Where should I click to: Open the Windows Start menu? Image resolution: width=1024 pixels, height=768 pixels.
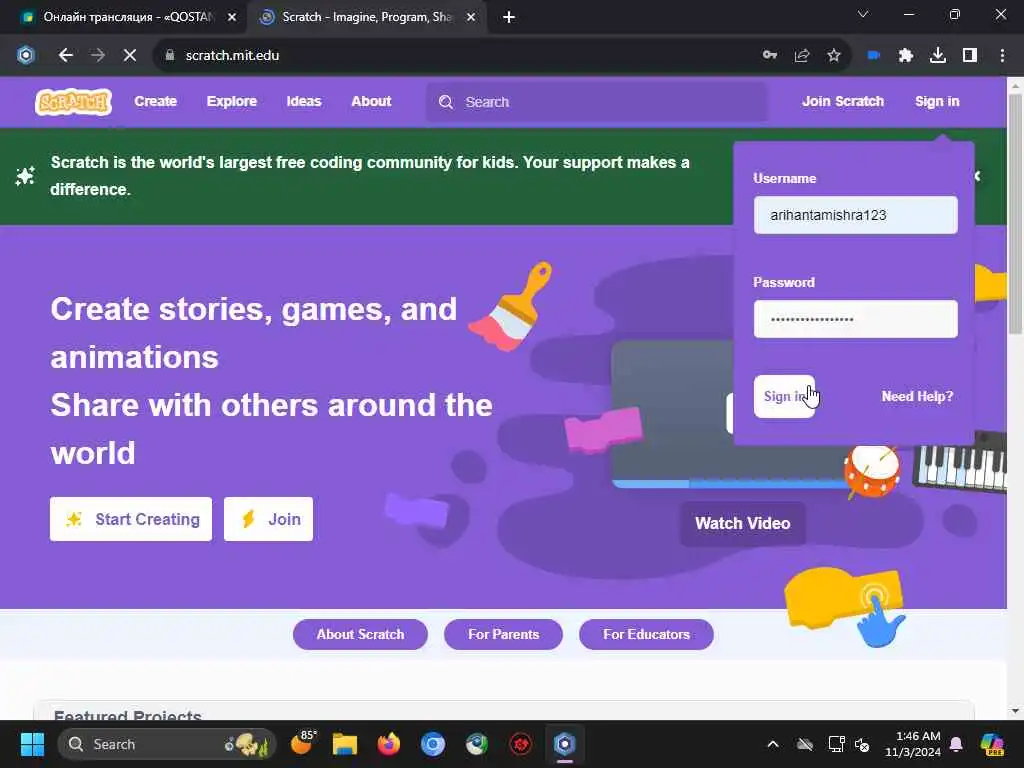point(32,744)
